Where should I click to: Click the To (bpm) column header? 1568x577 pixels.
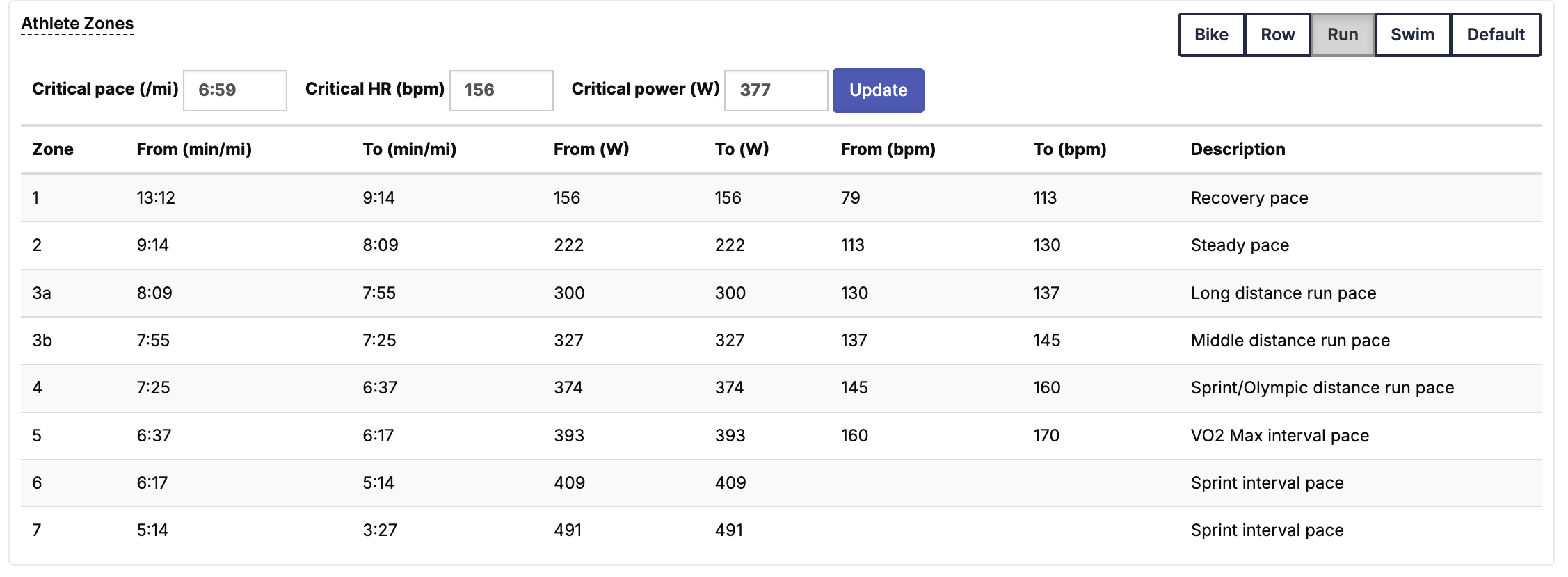pyautogui.click(x=1070, y=149)
